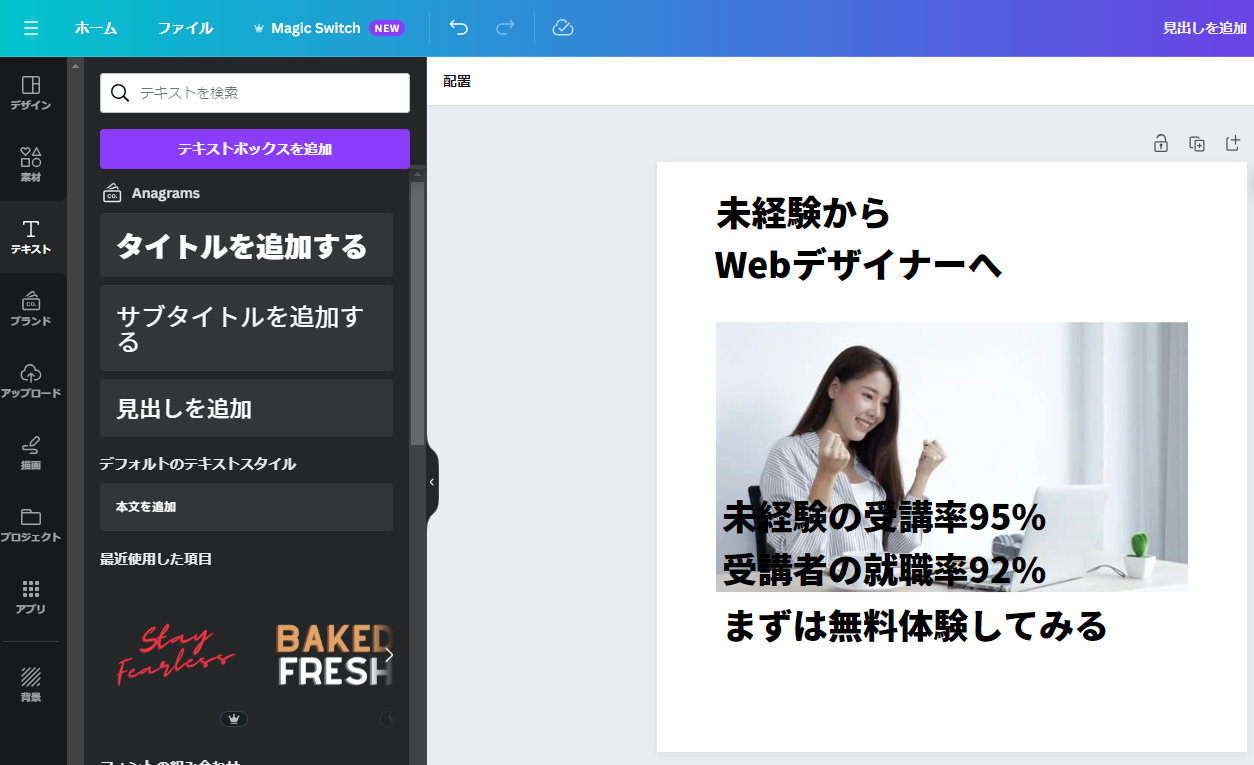Open the デザイン sidebar panel
Image resolution: width=1254 pixels, height=765 pixels.
coord(31,93)
